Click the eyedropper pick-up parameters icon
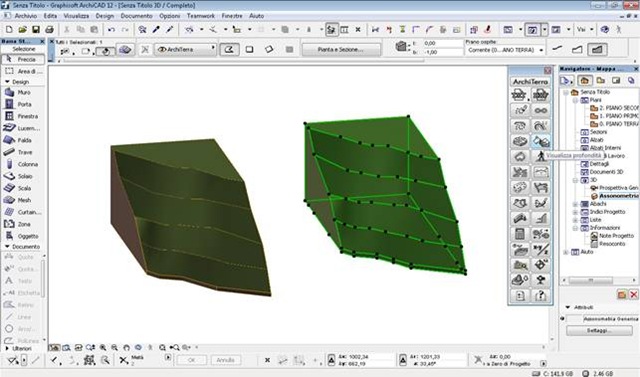Viewport: 640px width, 377px height. coord(156,29)
